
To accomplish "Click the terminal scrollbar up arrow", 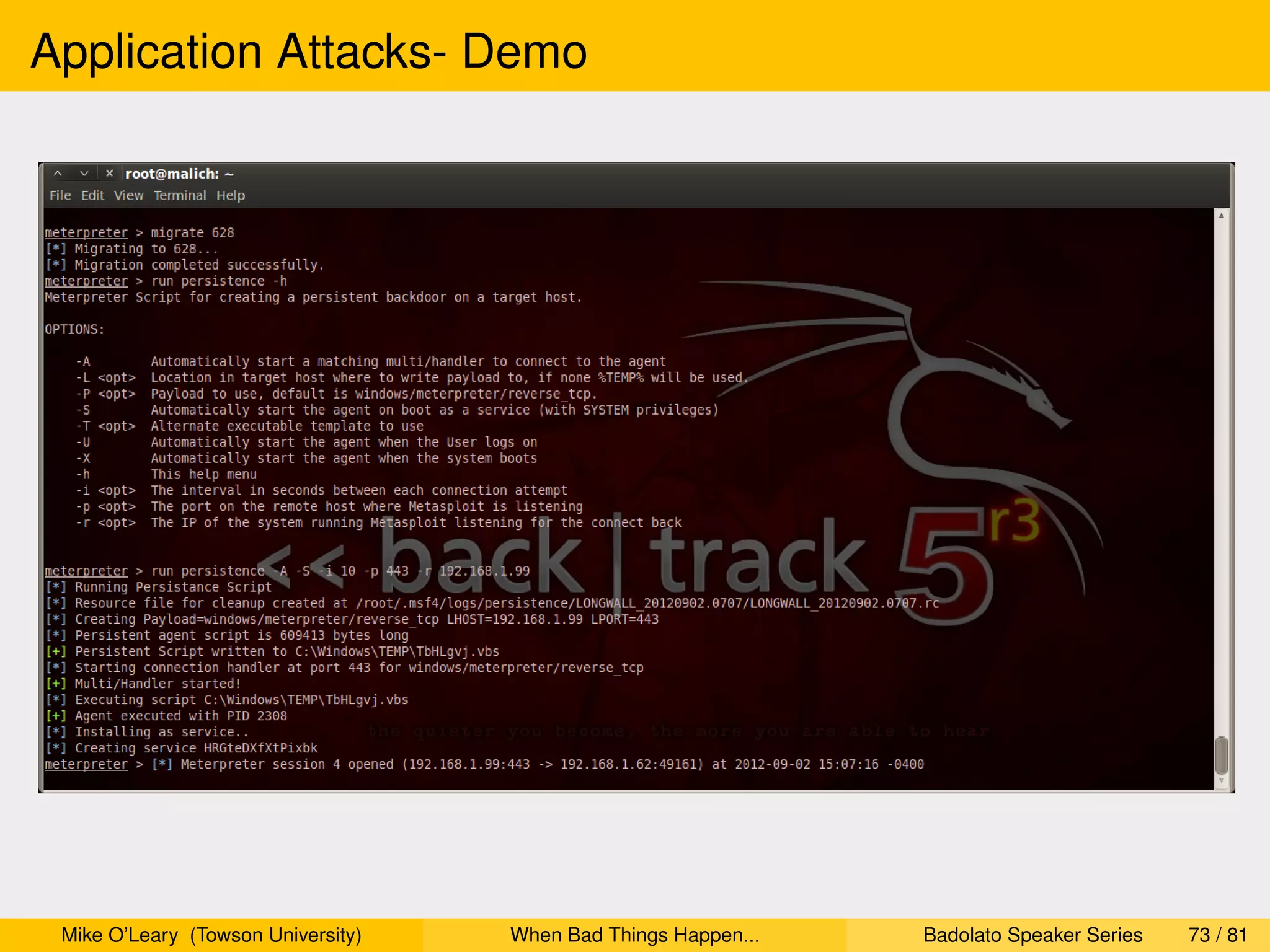I will click(x=1221, y=216).
